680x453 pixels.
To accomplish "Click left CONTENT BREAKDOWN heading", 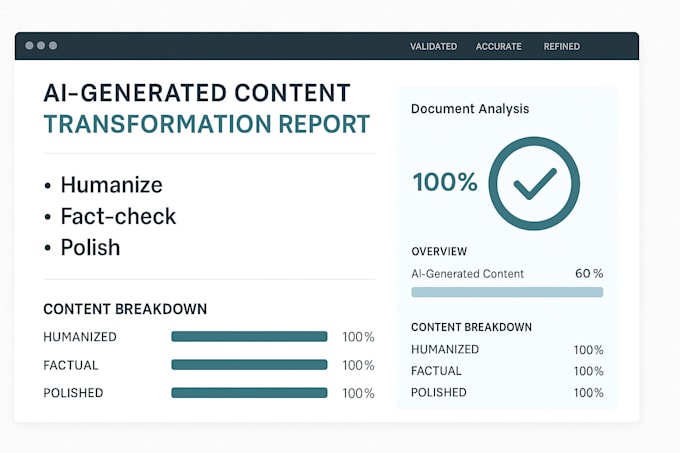I will click(125, 309).
